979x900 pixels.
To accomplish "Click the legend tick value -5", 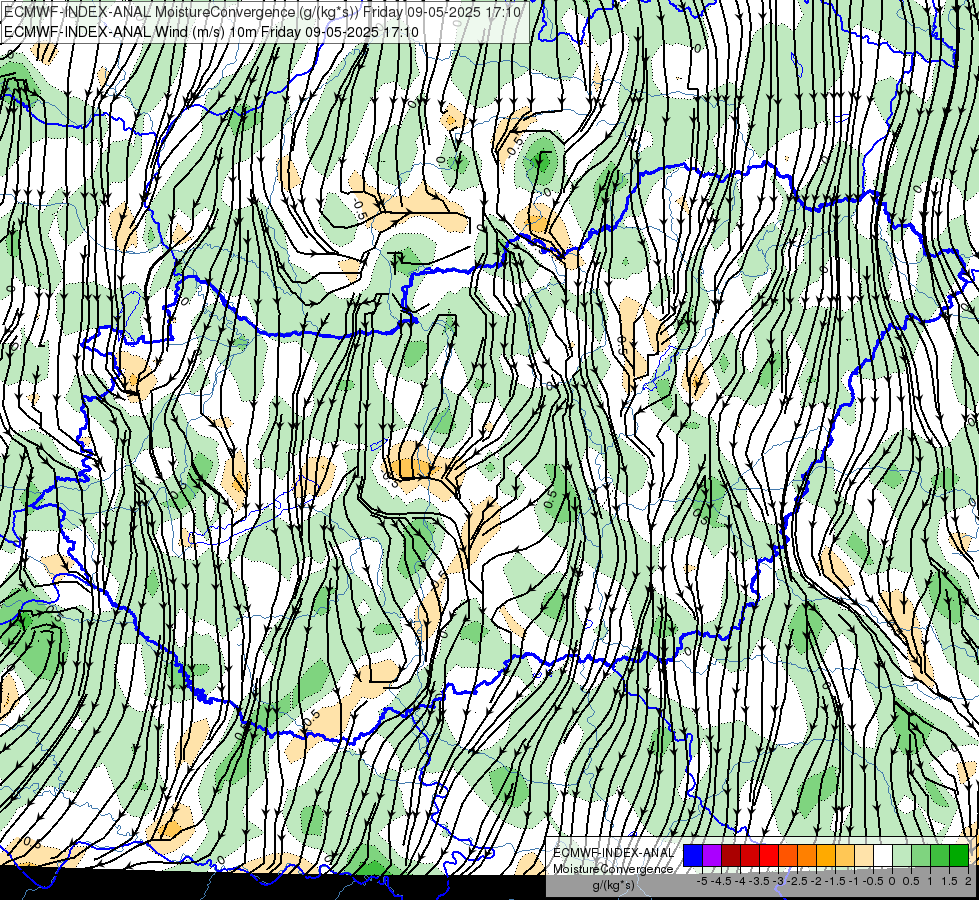I will tap(702, 881).
